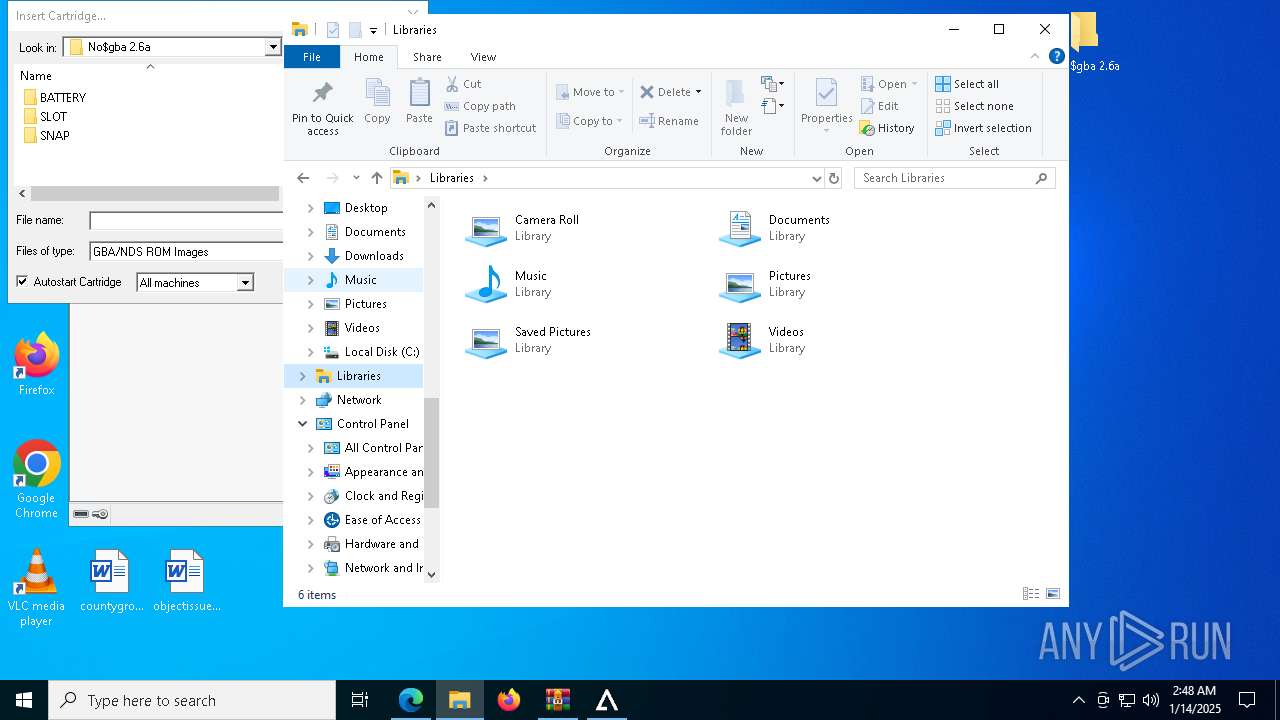Select the Home ribbon tab

click(x=369, y=57)
